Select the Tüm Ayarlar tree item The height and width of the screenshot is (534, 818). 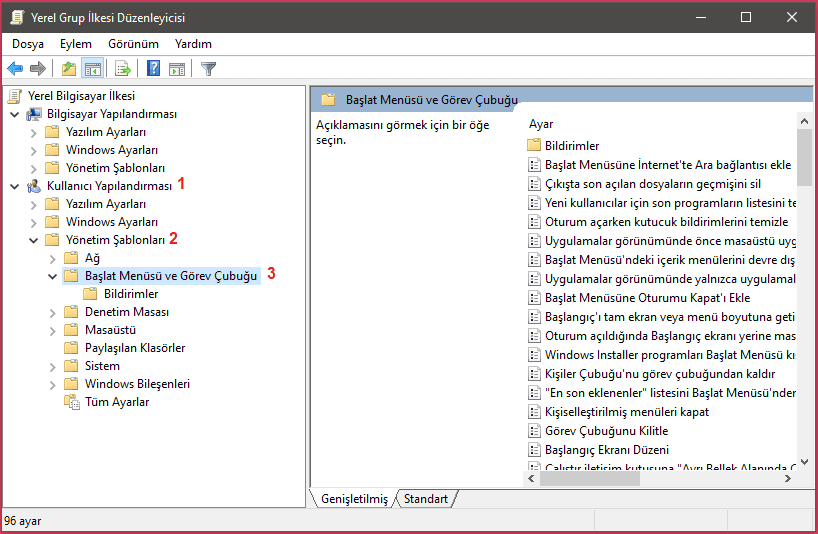click(117, 402)
